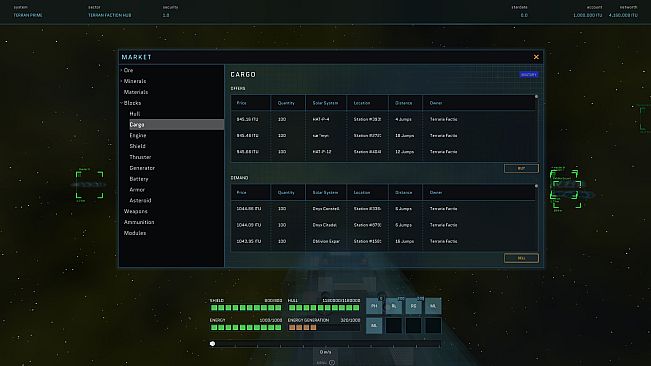Viewport: 651px width, 366px height.
Task: Open the blue History button
Action: click(529, 75)
